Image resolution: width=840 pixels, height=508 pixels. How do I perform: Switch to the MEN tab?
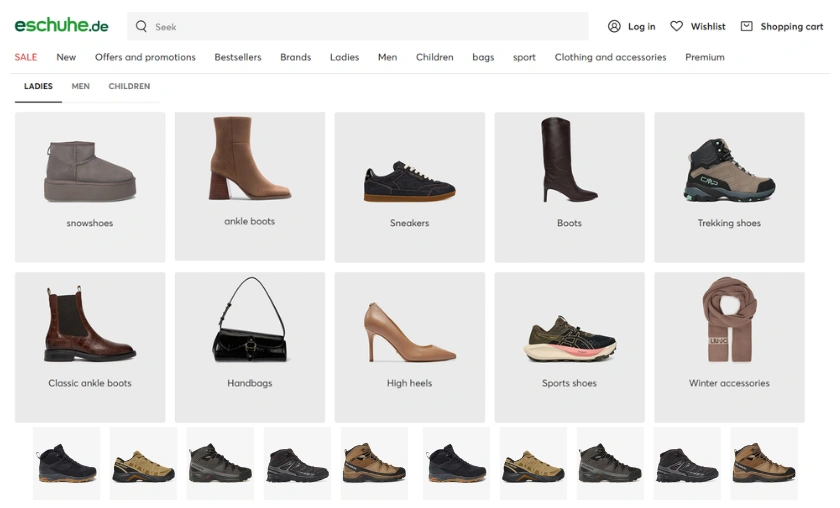(x=80, y=86)
